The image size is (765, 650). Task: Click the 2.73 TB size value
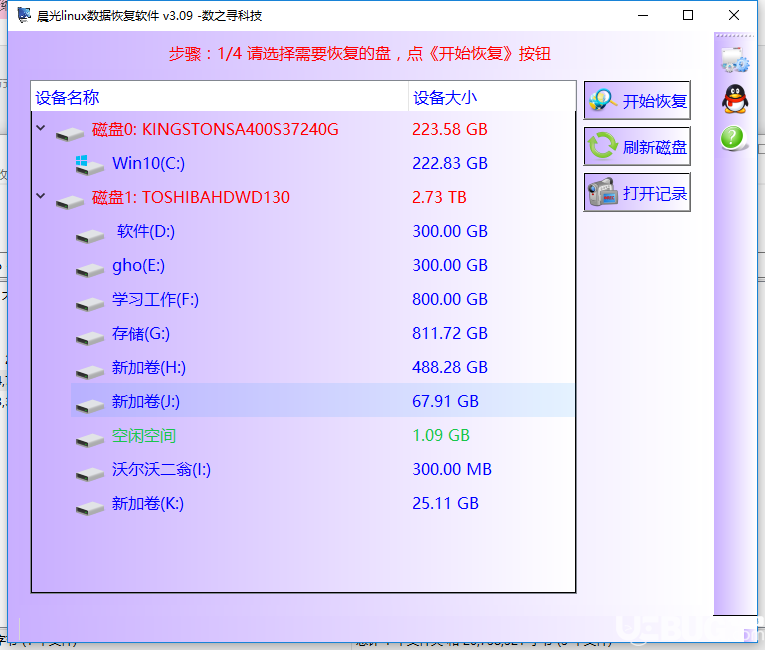tap(439, 197)
